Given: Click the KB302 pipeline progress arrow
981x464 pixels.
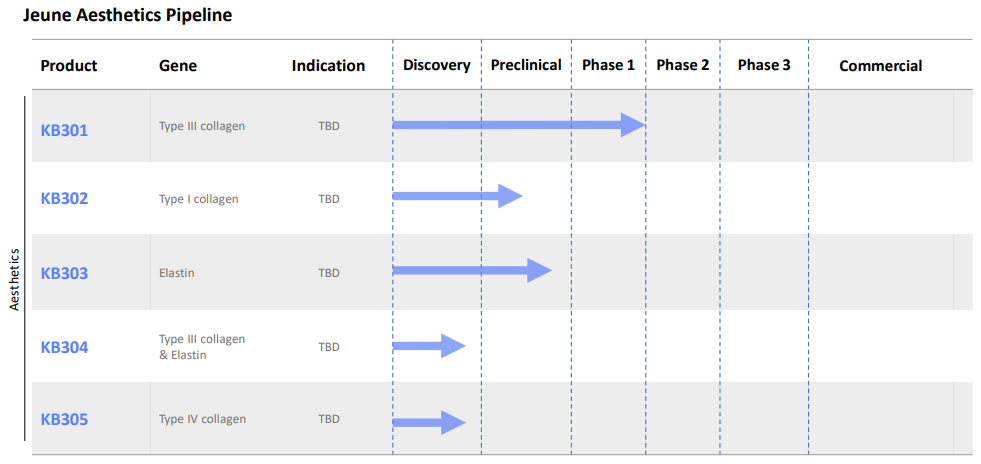Looking at the screenshot, I should (457, 196).
